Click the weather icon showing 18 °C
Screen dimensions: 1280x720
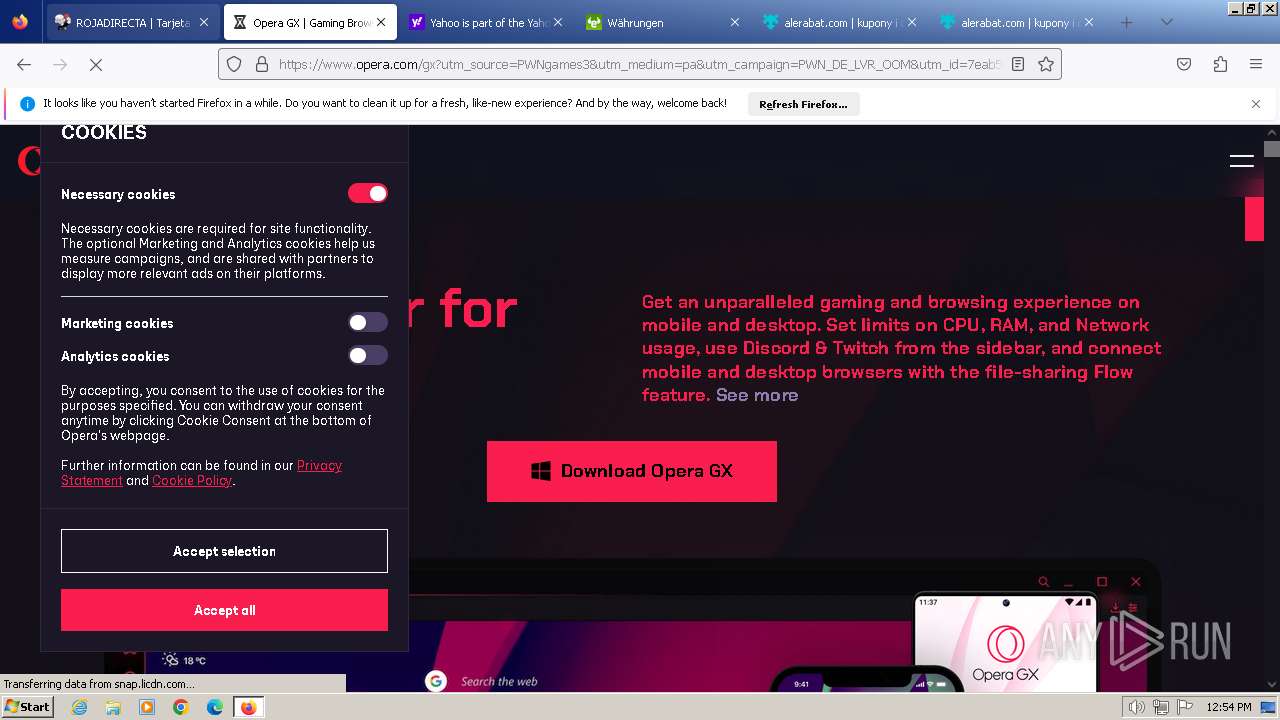click(x=170, y=660)
